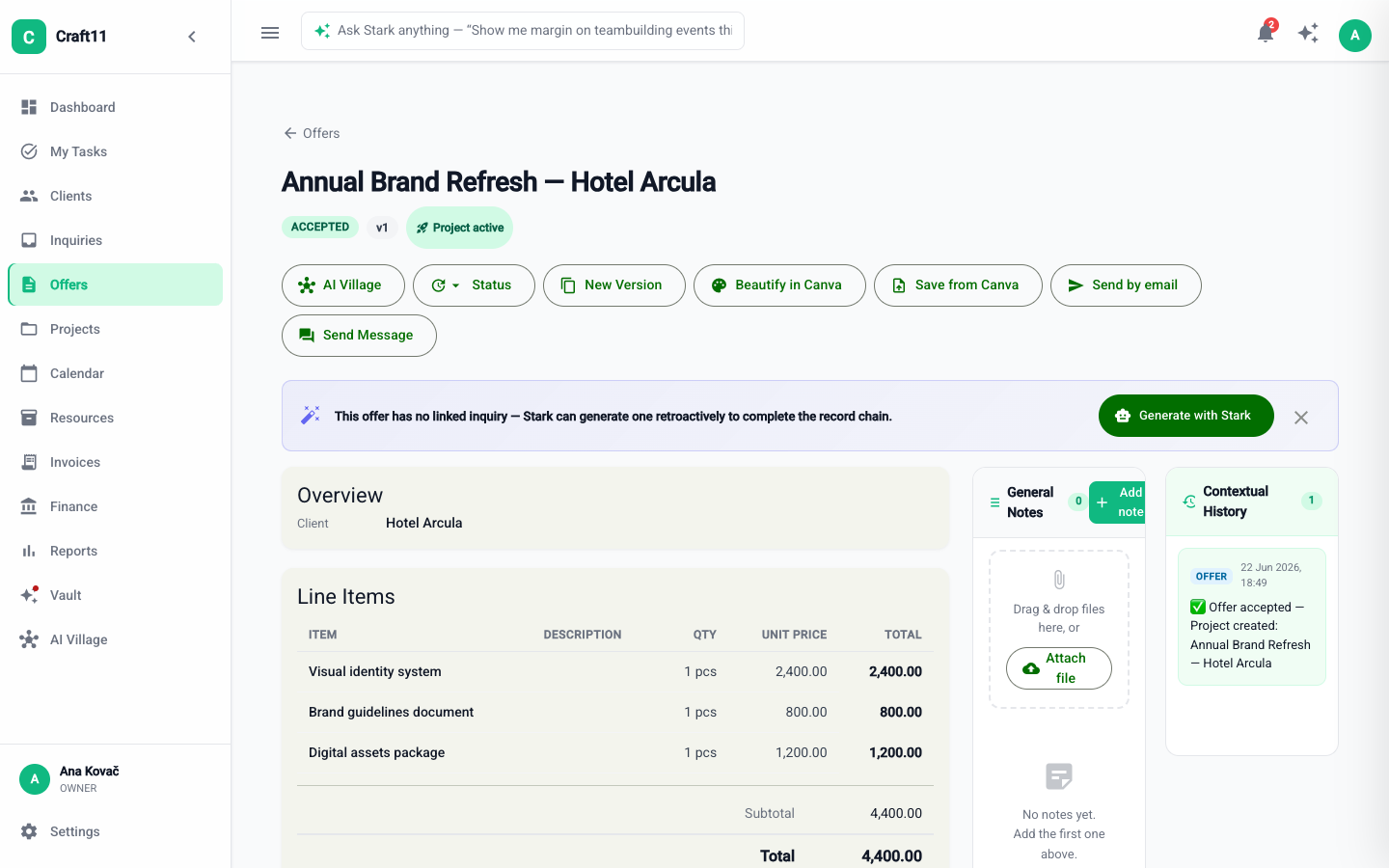The image size is (1389, 868).
Task: Focus the Ask Stark anything search field
Action: click(x=523, y=31)
